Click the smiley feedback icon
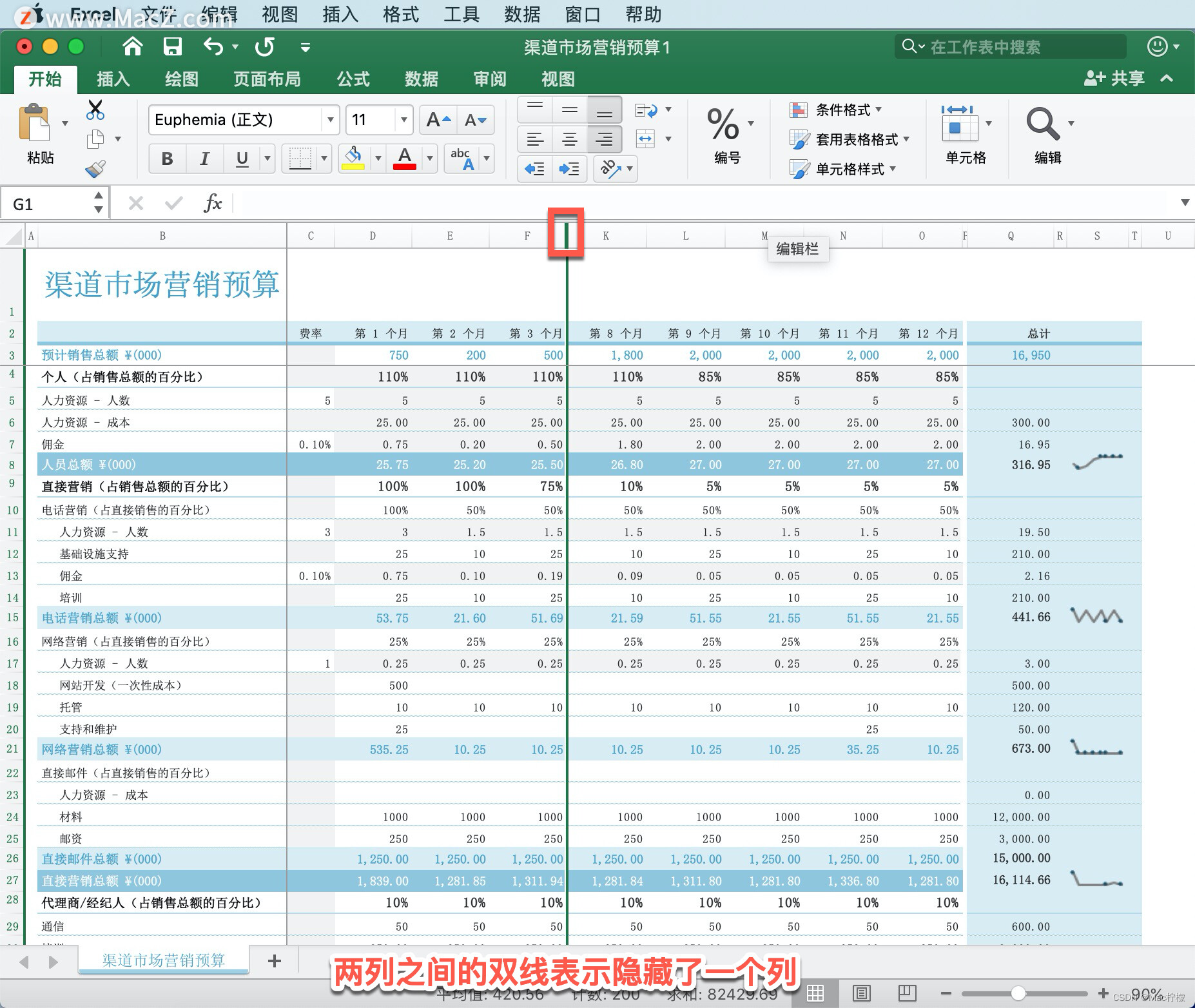Image resolution: width=1195 pixels, height=1008 pixels. point(1158,46)
